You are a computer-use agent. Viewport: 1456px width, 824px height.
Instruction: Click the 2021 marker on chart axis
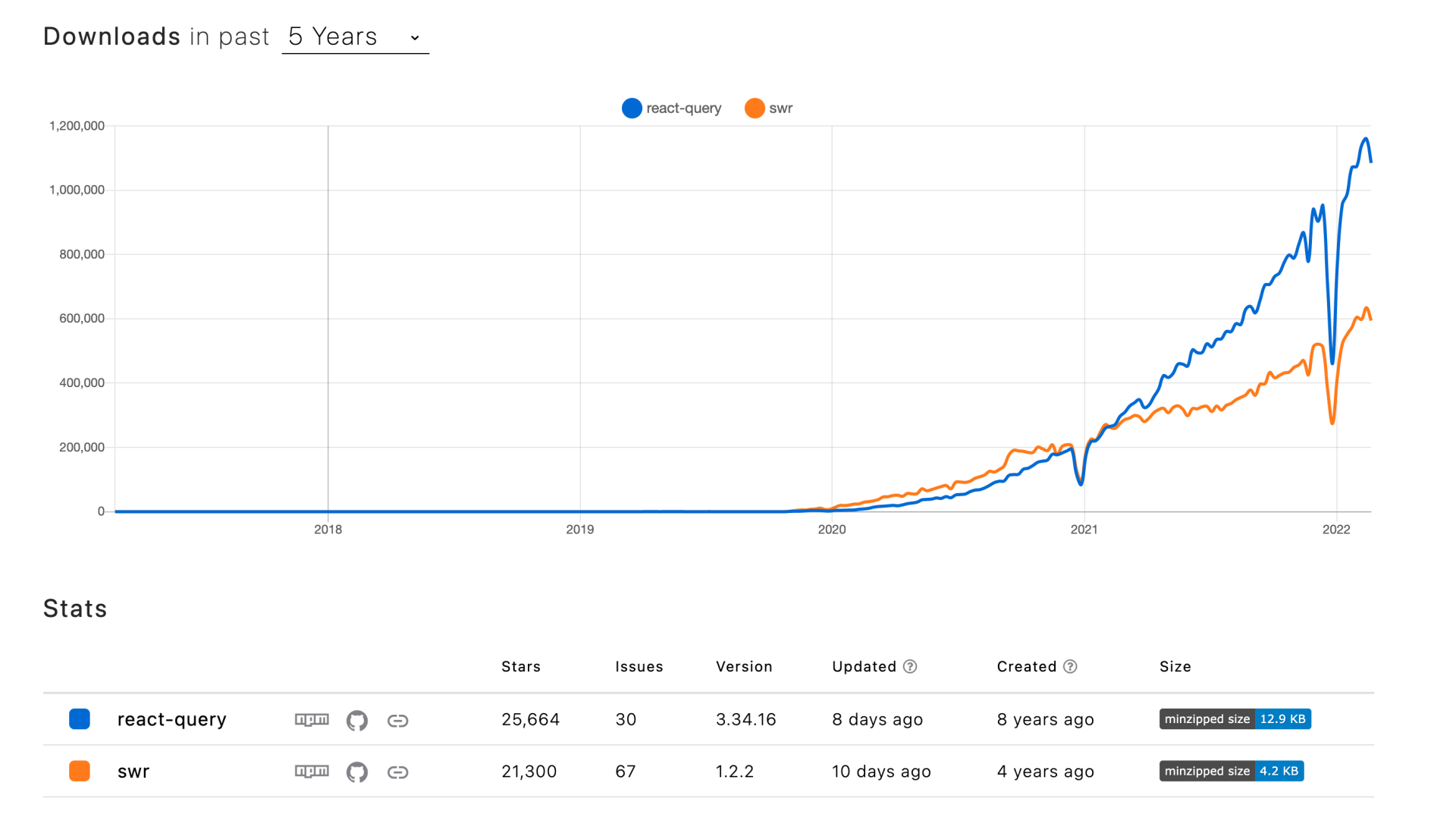pyautogui.click(x=1084, y=530)
